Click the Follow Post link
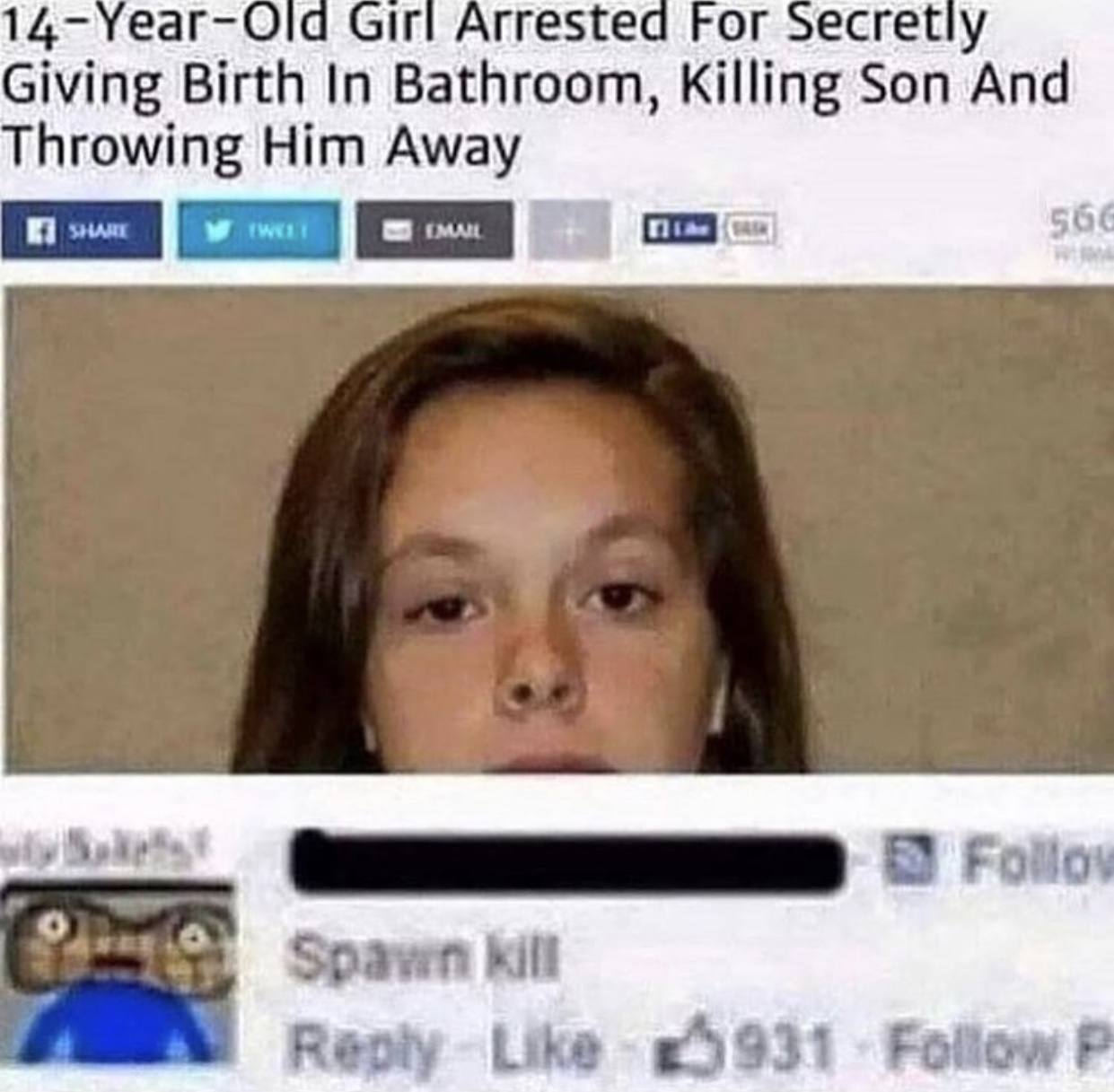 click(x=999, y=1045)
